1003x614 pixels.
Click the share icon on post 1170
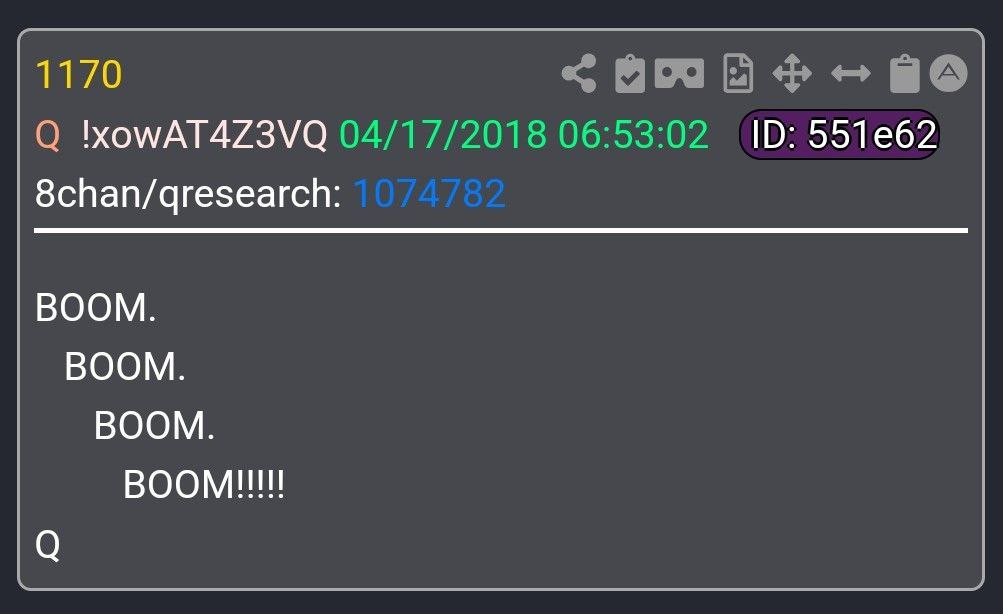click(580, 74)
